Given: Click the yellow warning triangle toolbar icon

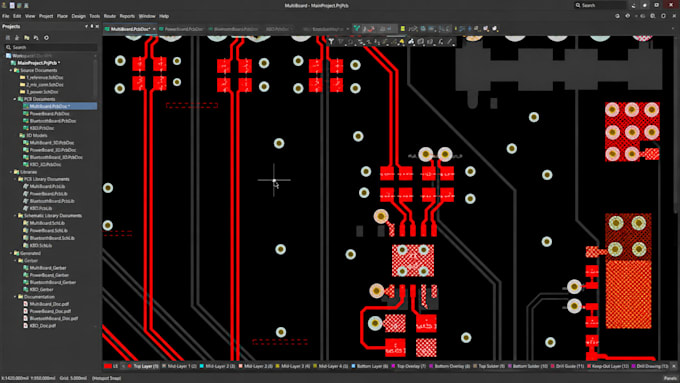Looking at the screenshot, I should (402, 42).
